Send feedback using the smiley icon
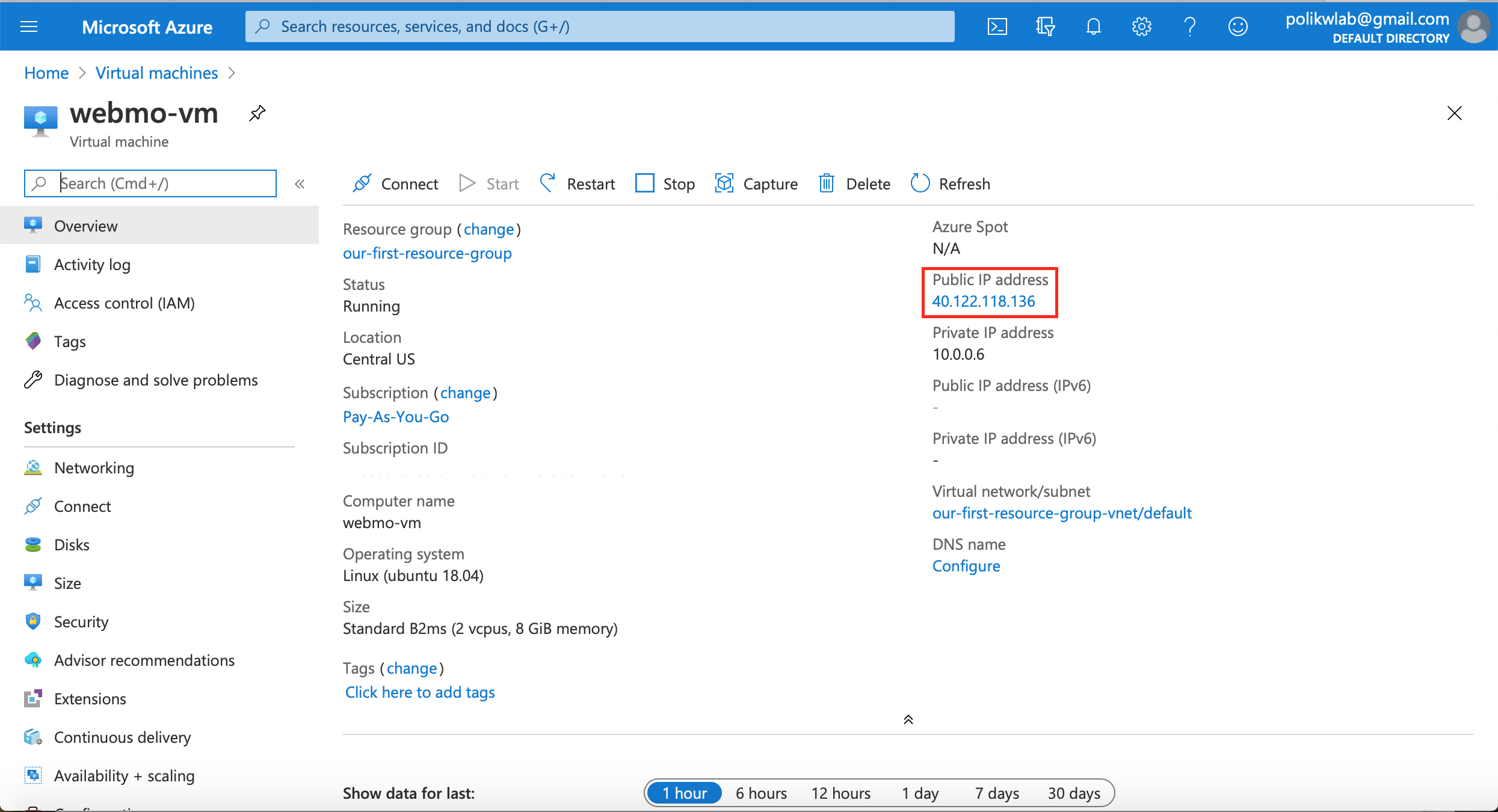 coord(1238,26)
